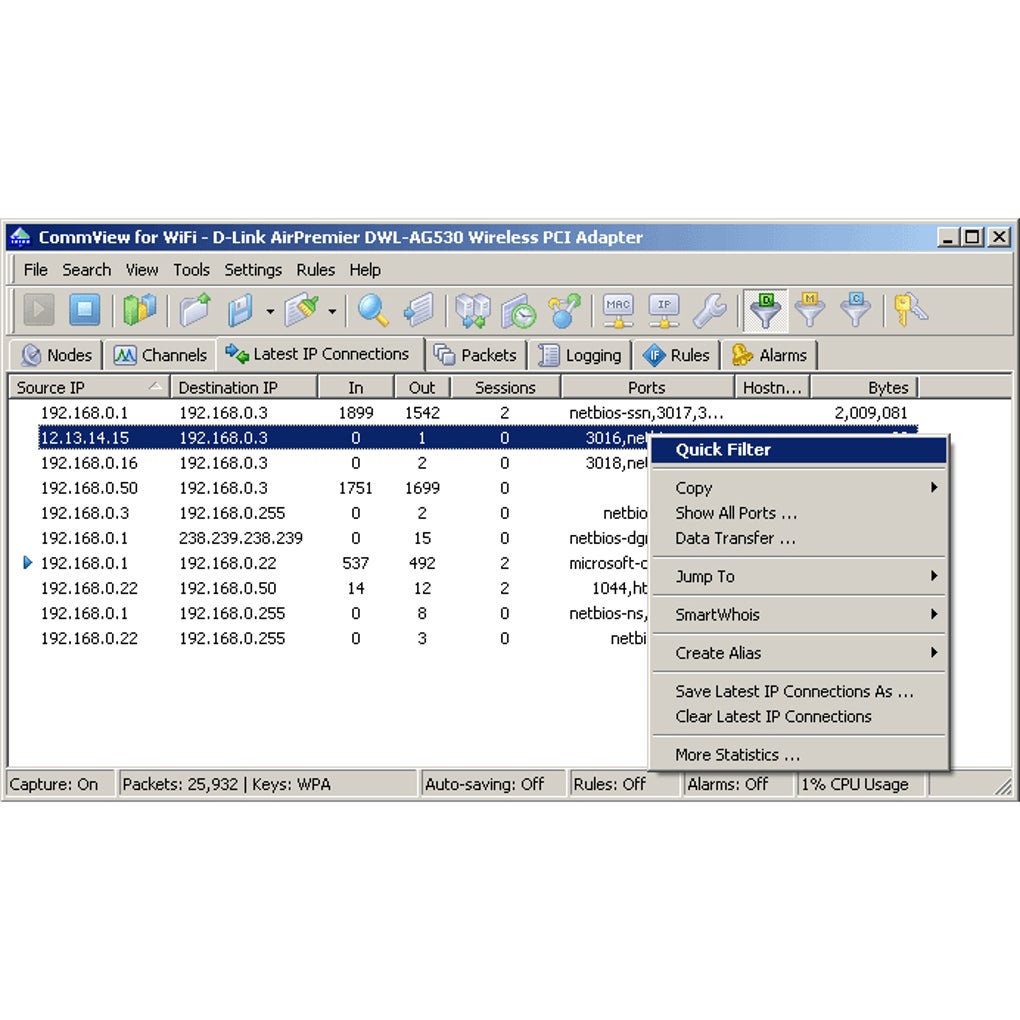The height and width of the screenshot is (1020, 1020).
Task: Click the floppy disk save icon
Action: coord(241,310)
